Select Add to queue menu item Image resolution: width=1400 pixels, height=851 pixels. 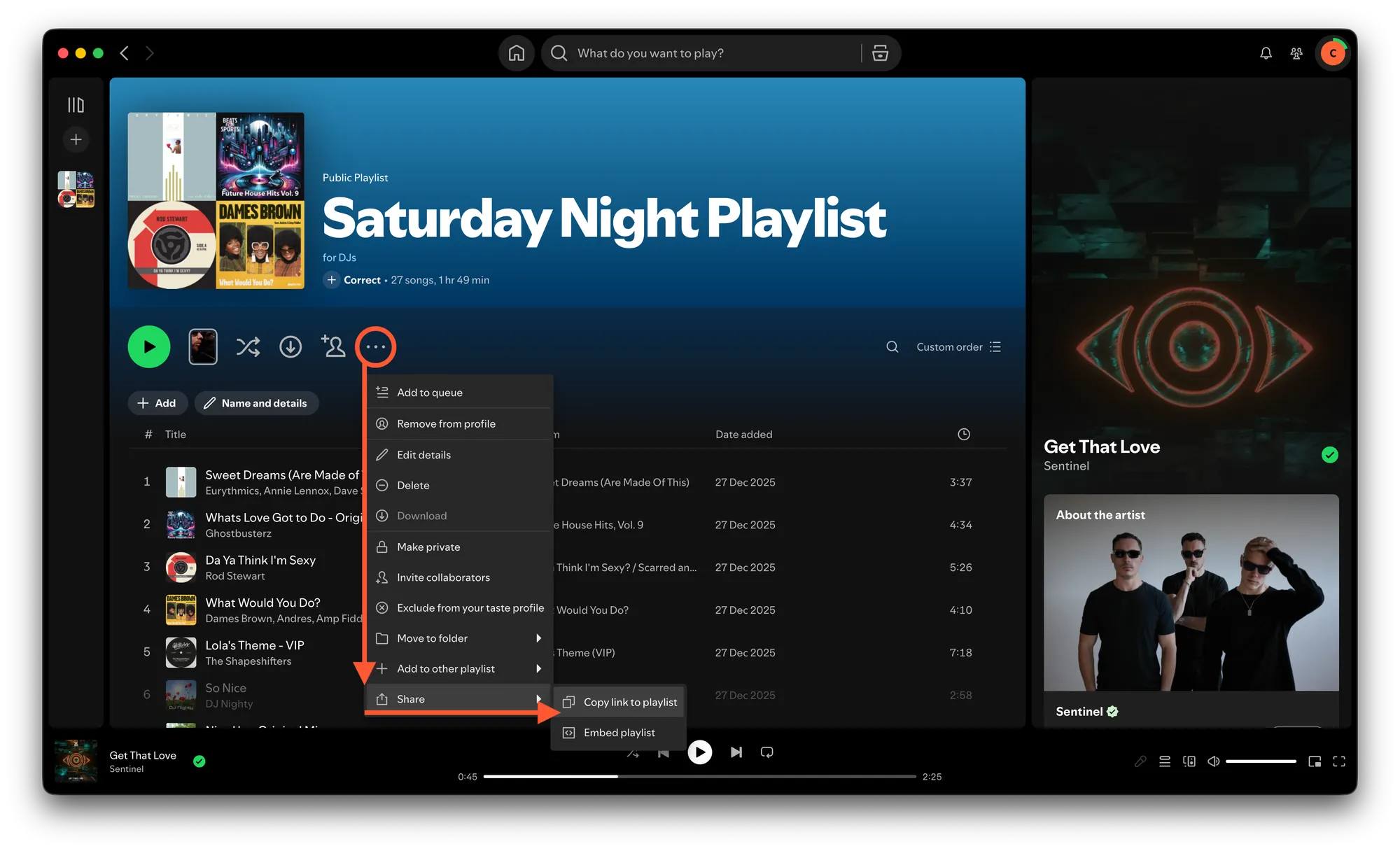459,393
